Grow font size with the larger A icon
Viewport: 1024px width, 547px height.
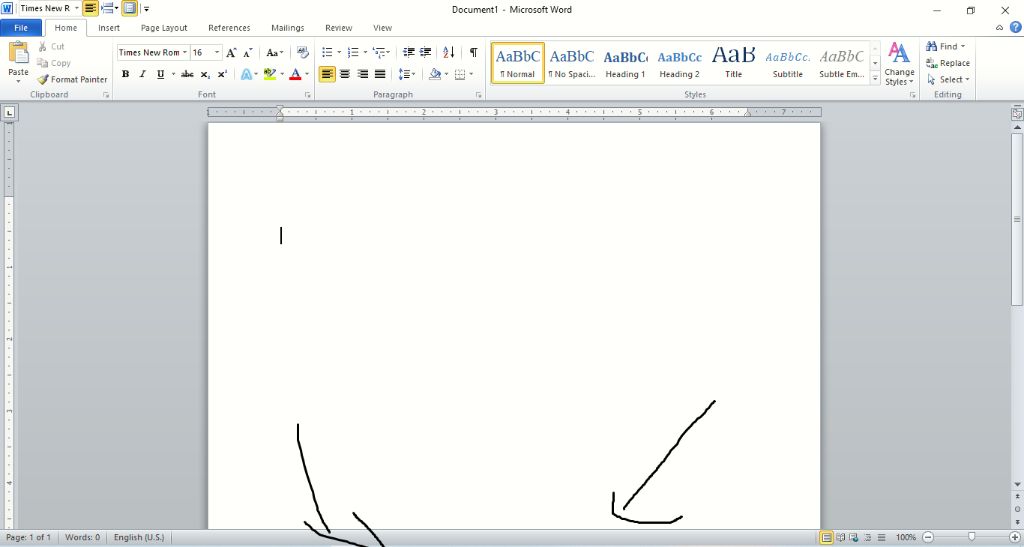[x=231, y=53]
